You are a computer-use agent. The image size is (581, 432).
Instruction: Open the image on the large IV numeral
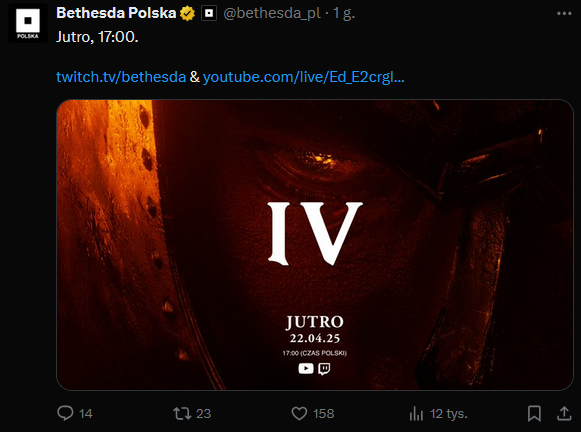click(x=315, y=233)
